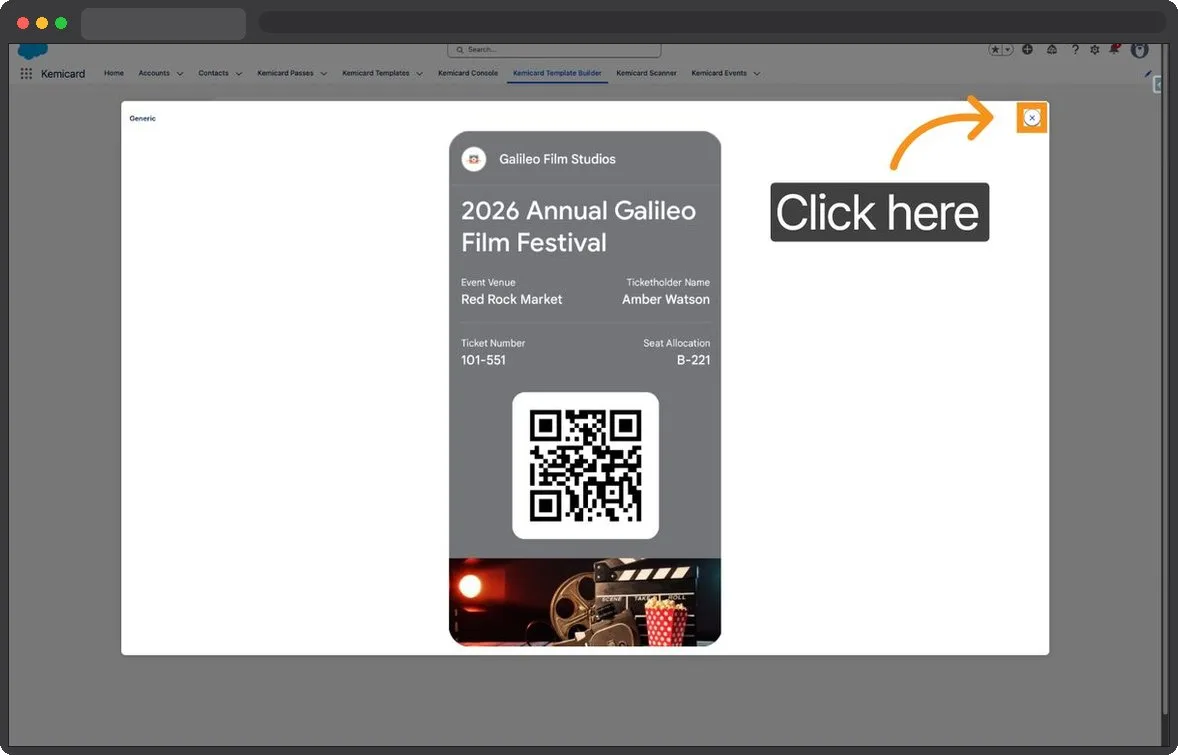
Task: Open the Kemicard Templates tab
Action: pyautogui.click(x=376, y=73)
